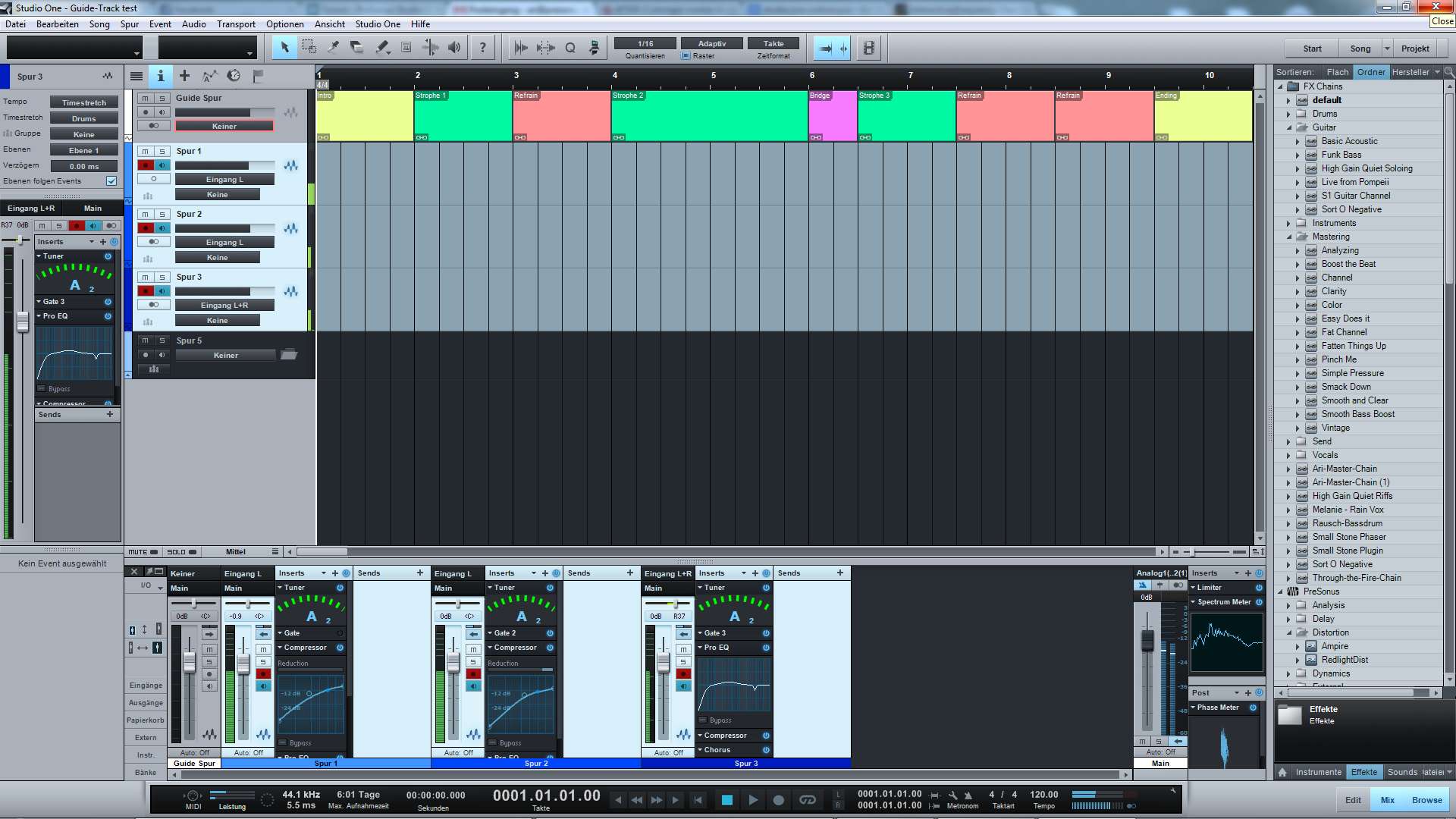Toggle Raster snap checkbox
This screenshot has width=1456, height=819.
(x=686, y=56)
